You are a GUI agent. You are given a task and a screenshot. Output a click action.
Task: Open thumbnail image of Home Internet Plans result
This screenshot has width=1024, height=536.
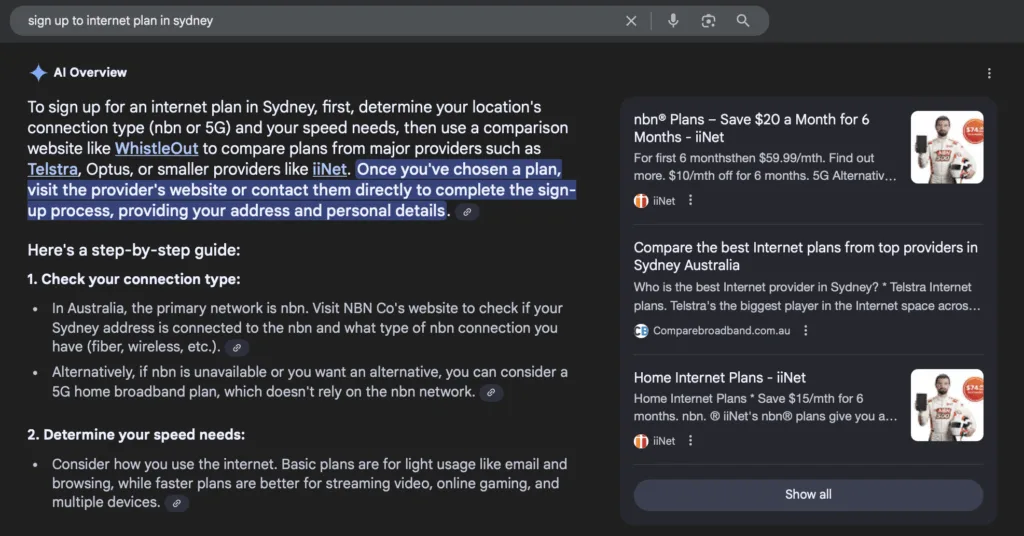(947, 405)
